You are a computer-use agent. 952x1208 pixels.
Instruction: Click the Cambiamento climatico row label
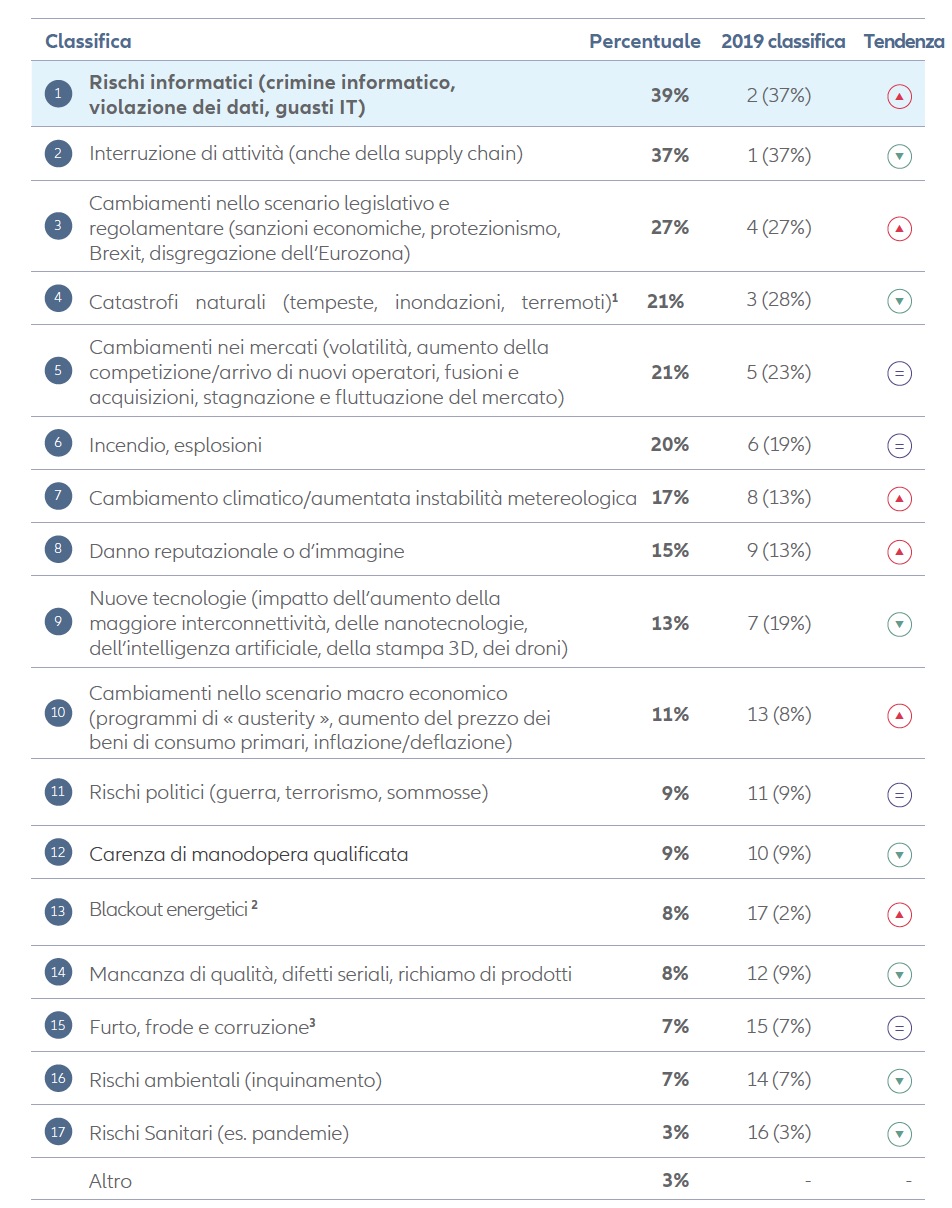(x=362, y=498)
